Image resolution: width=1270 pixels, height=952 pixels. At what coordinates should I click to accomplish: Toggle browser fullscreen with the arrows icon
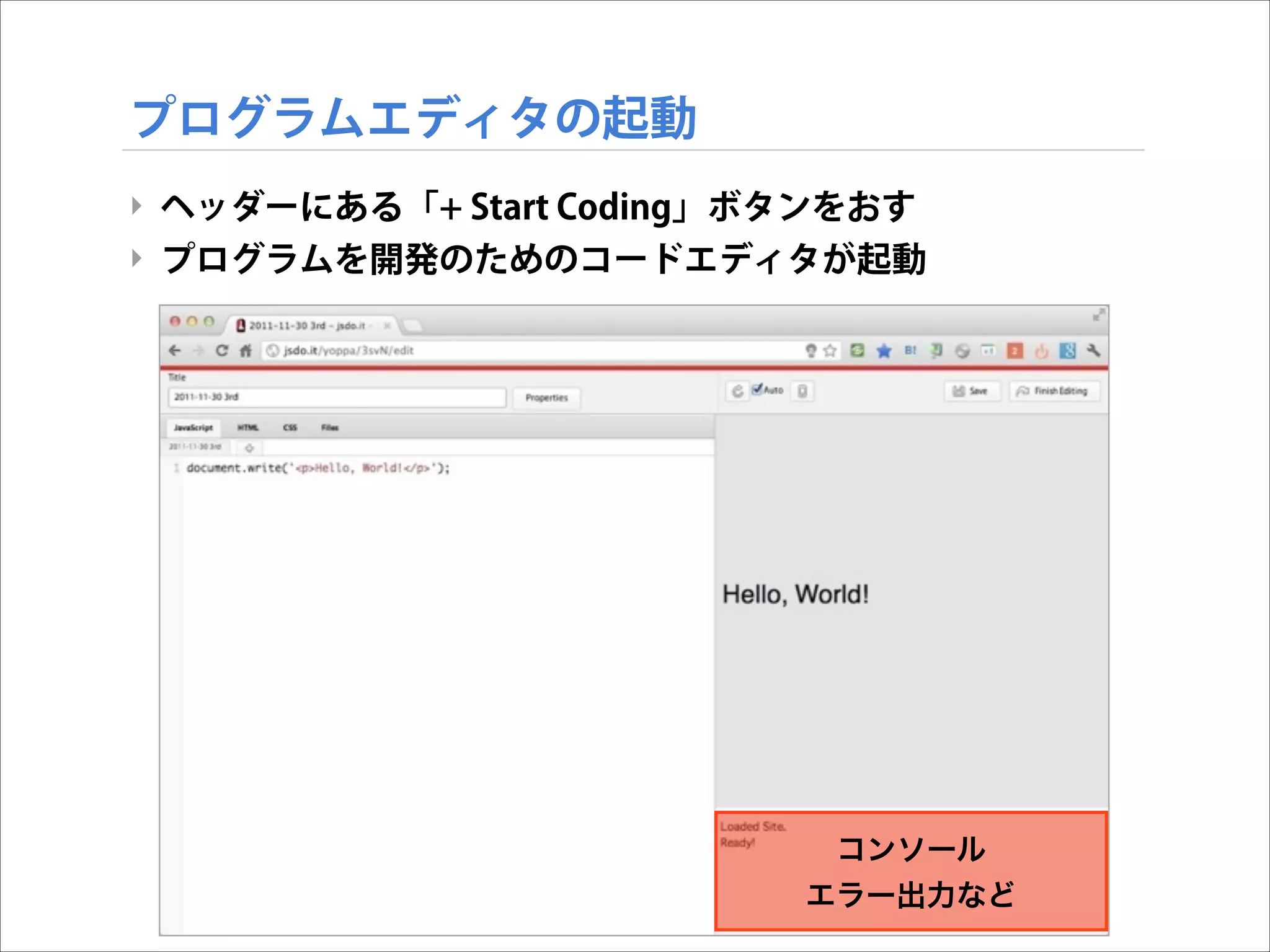click(x=1098, y=315)
